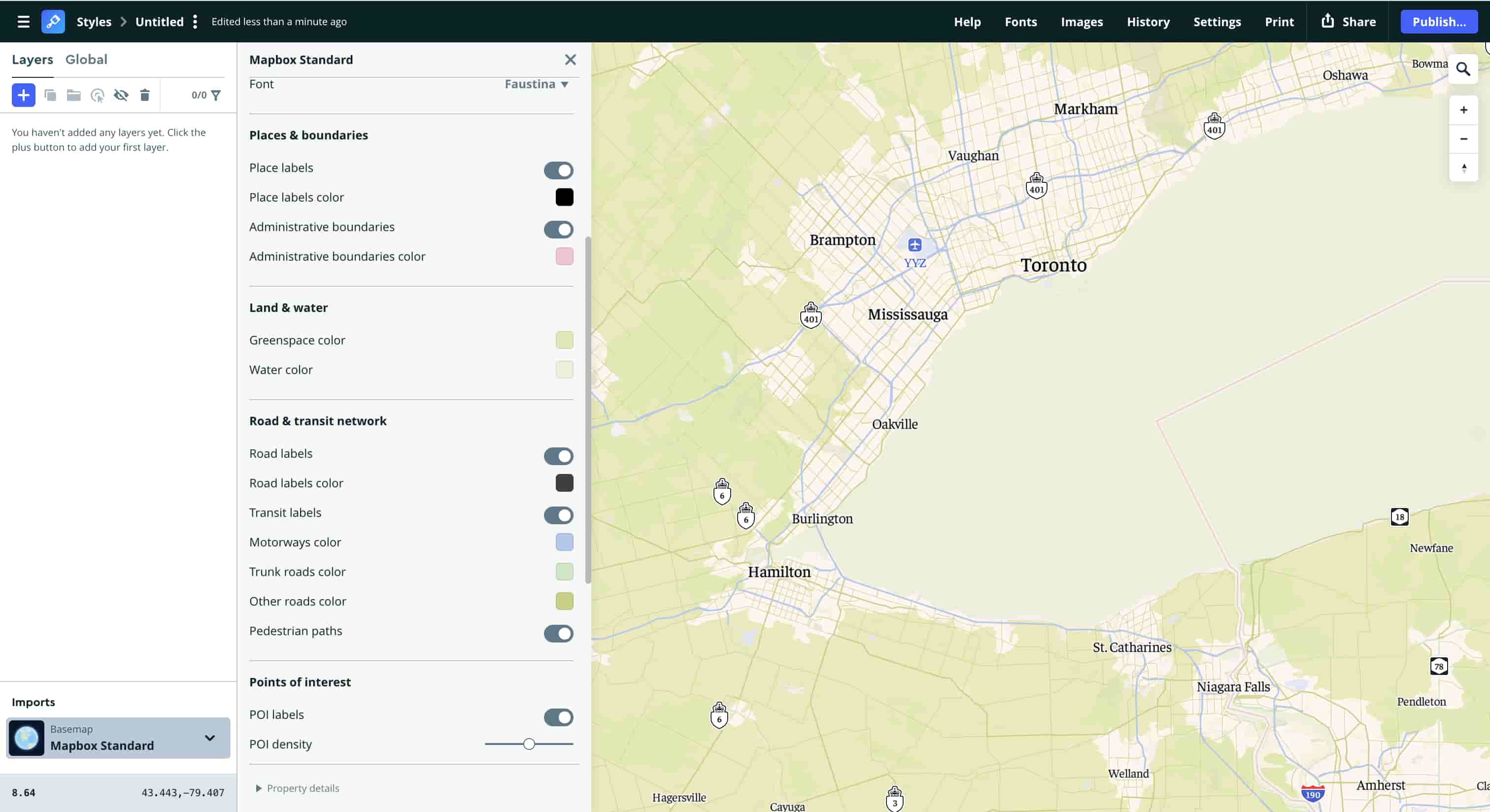Open map search with the magnifier icon
1490x812 pixels.
pos(1464,68)
